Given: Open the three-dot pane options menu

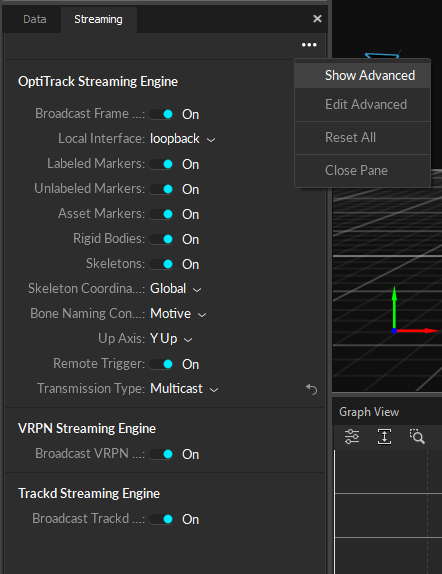Looking at the screenshot, I should (309, 45).
